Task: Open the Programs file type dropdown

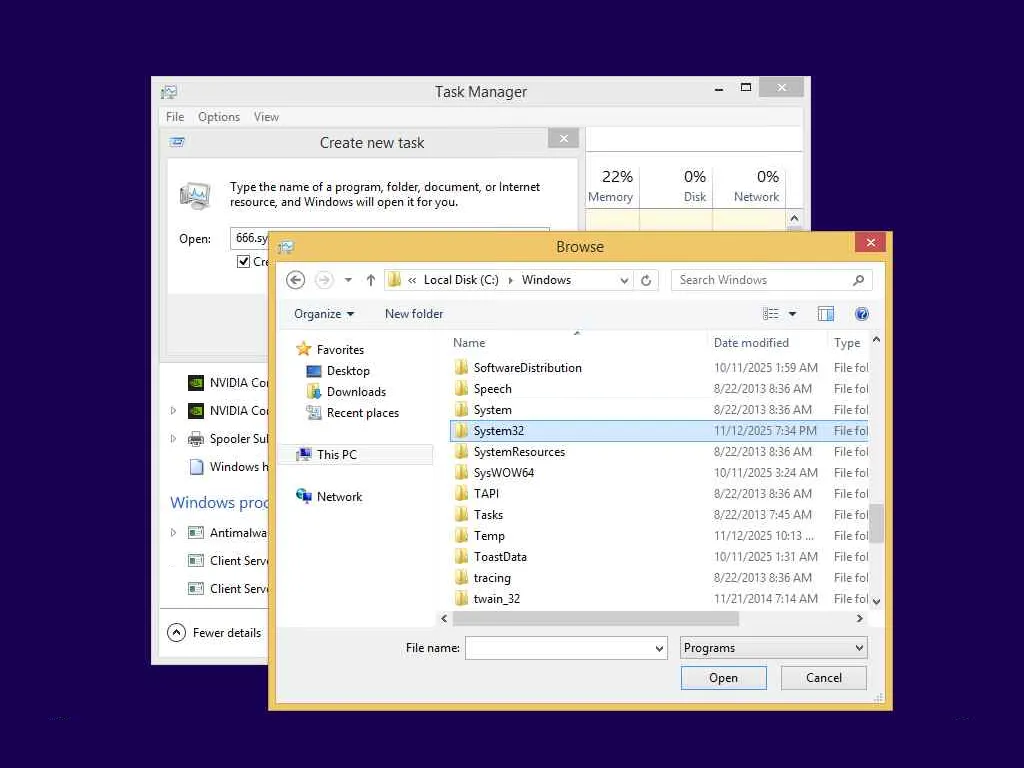Action: click(773, 648)
